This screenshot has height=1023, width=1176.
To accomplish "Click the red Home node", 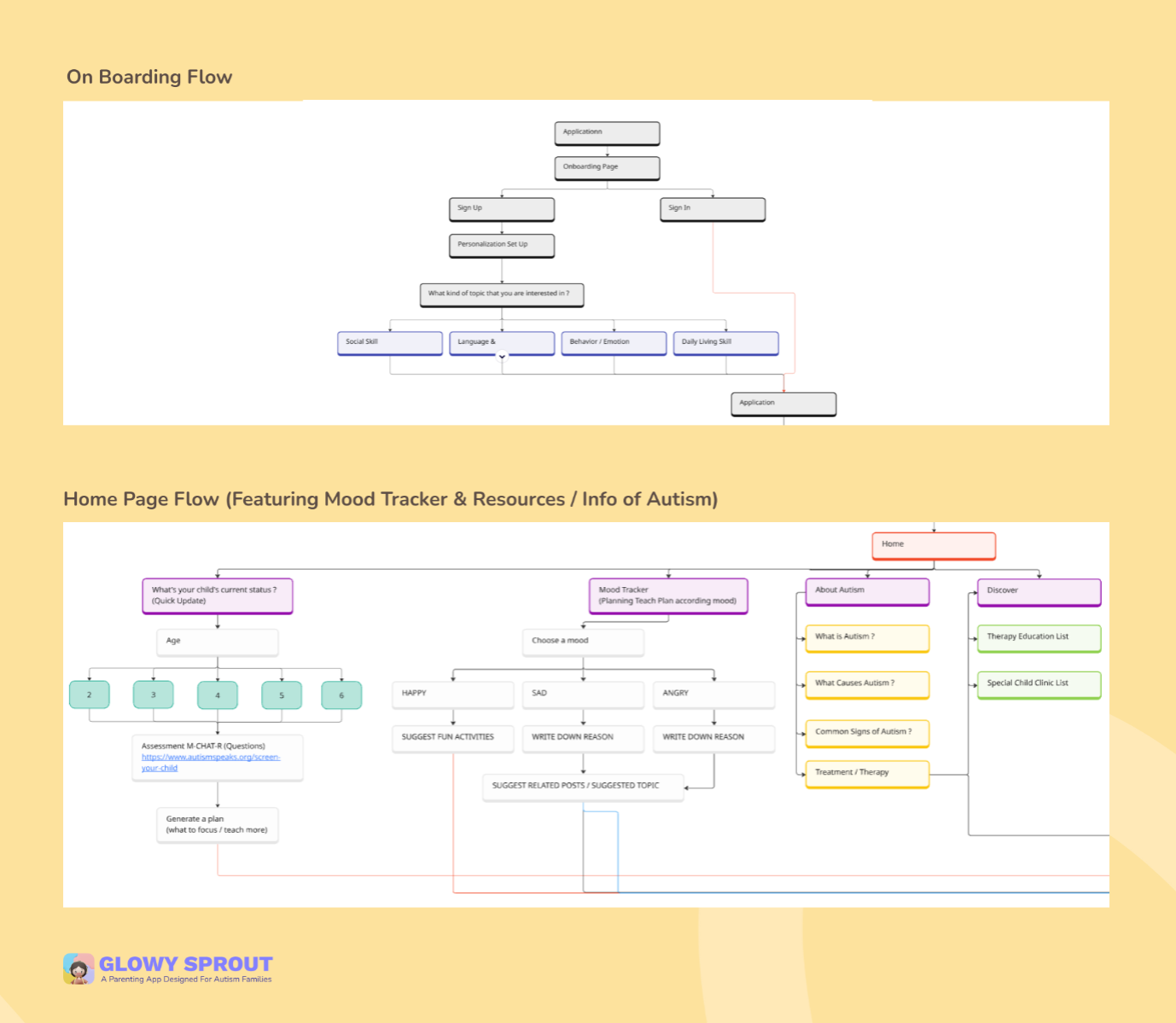I will 934,545.
